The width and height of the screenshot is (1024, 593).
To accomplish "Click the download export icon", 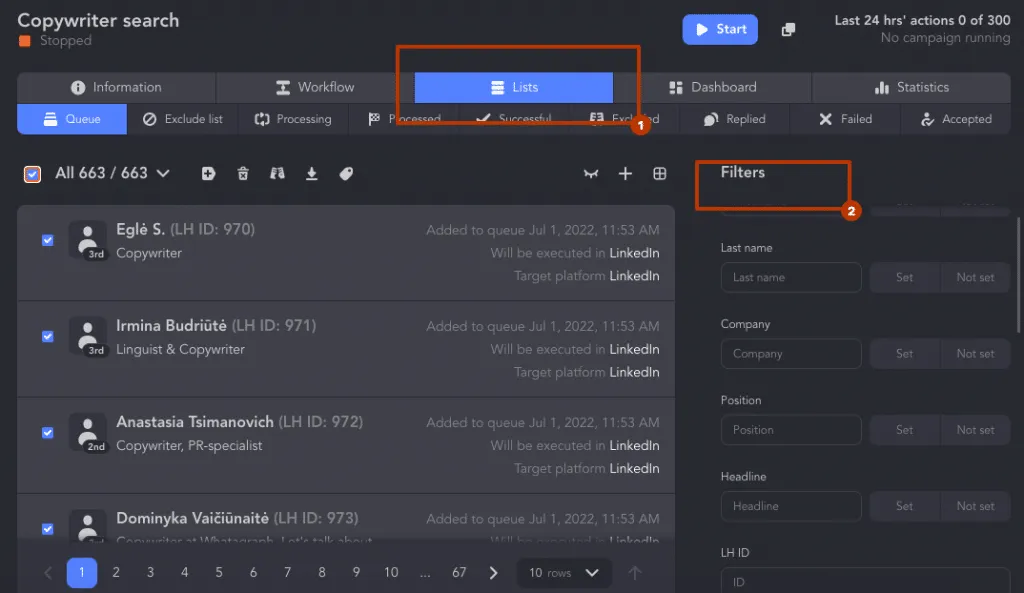I will pyautogui.click(x=312, y=173).
